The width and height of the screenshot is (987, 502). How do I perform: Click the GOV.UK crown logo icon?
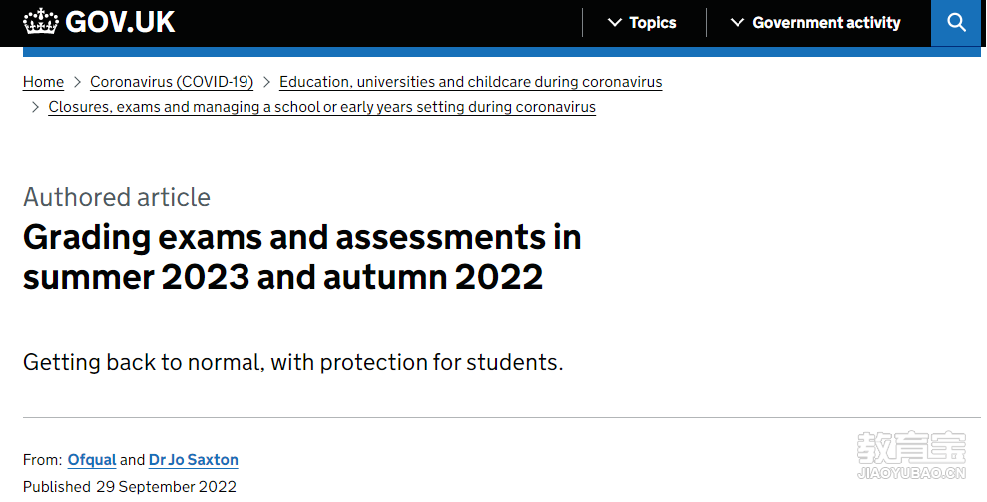coord(41,22)
